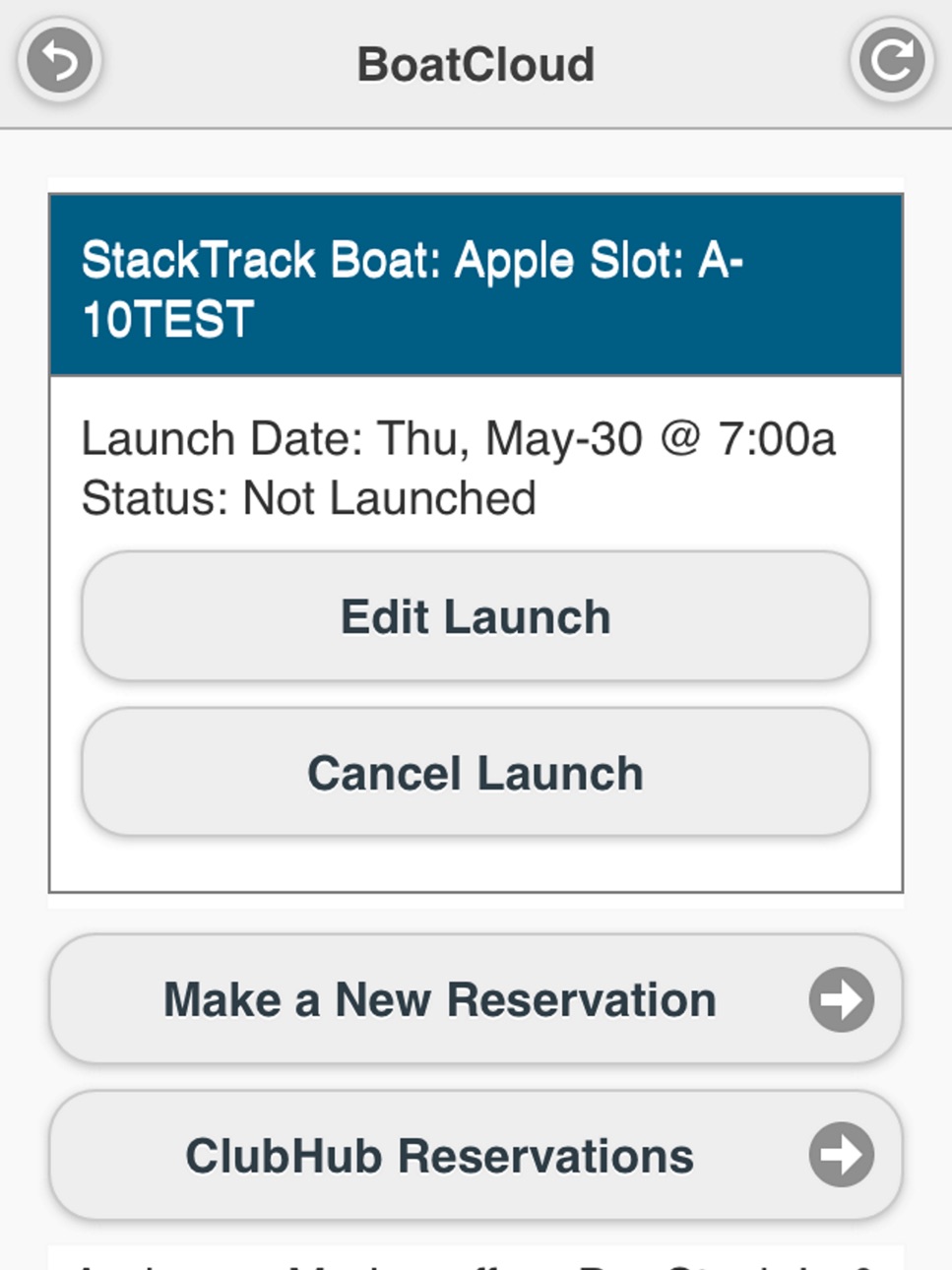Tap the back arrow icon
The image size is (952, 1270).
(59, 62)
